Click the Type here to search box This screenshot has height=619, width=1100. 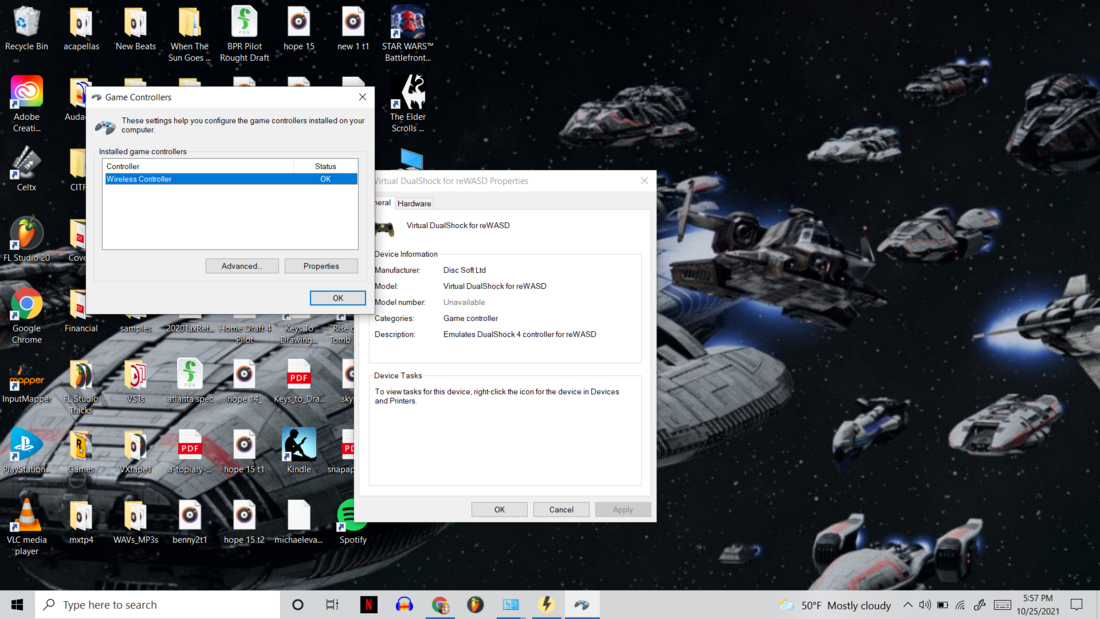pos(158,604)
